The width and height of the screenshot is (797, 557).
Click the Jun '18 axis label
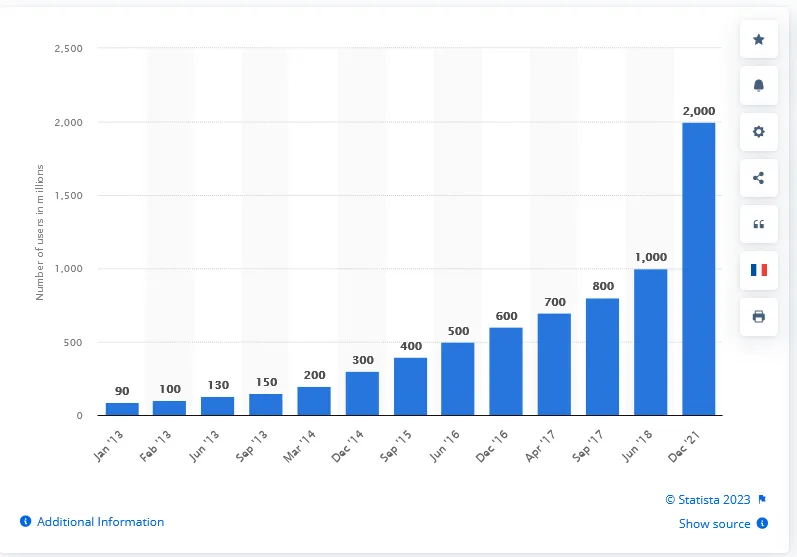click(636, 446)
